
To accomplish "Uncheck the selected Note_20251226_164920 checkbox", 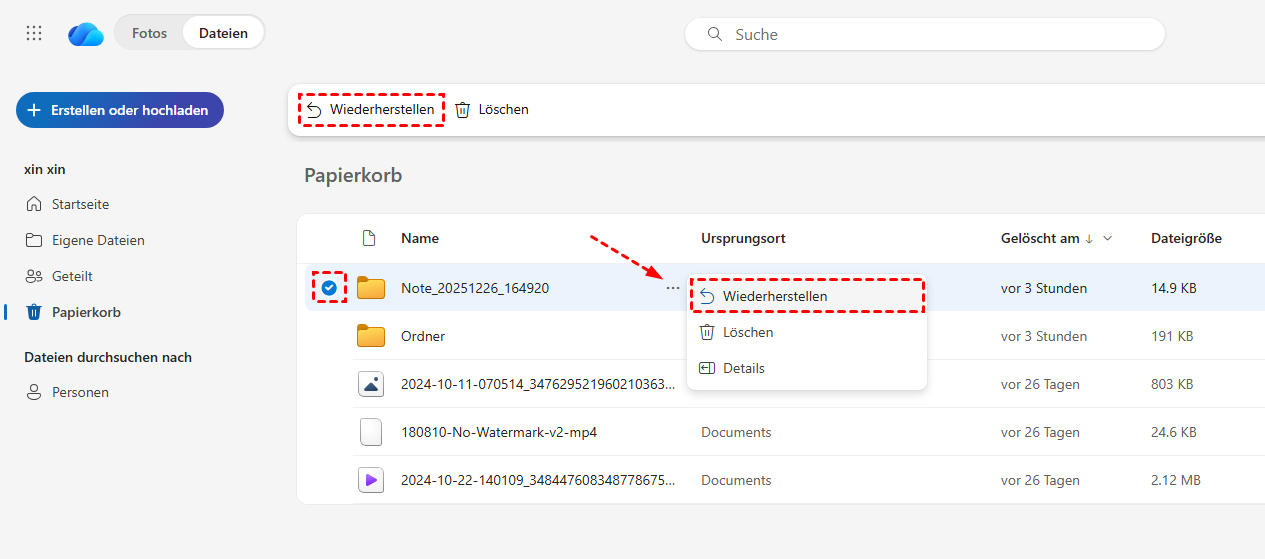I will 329,288.
